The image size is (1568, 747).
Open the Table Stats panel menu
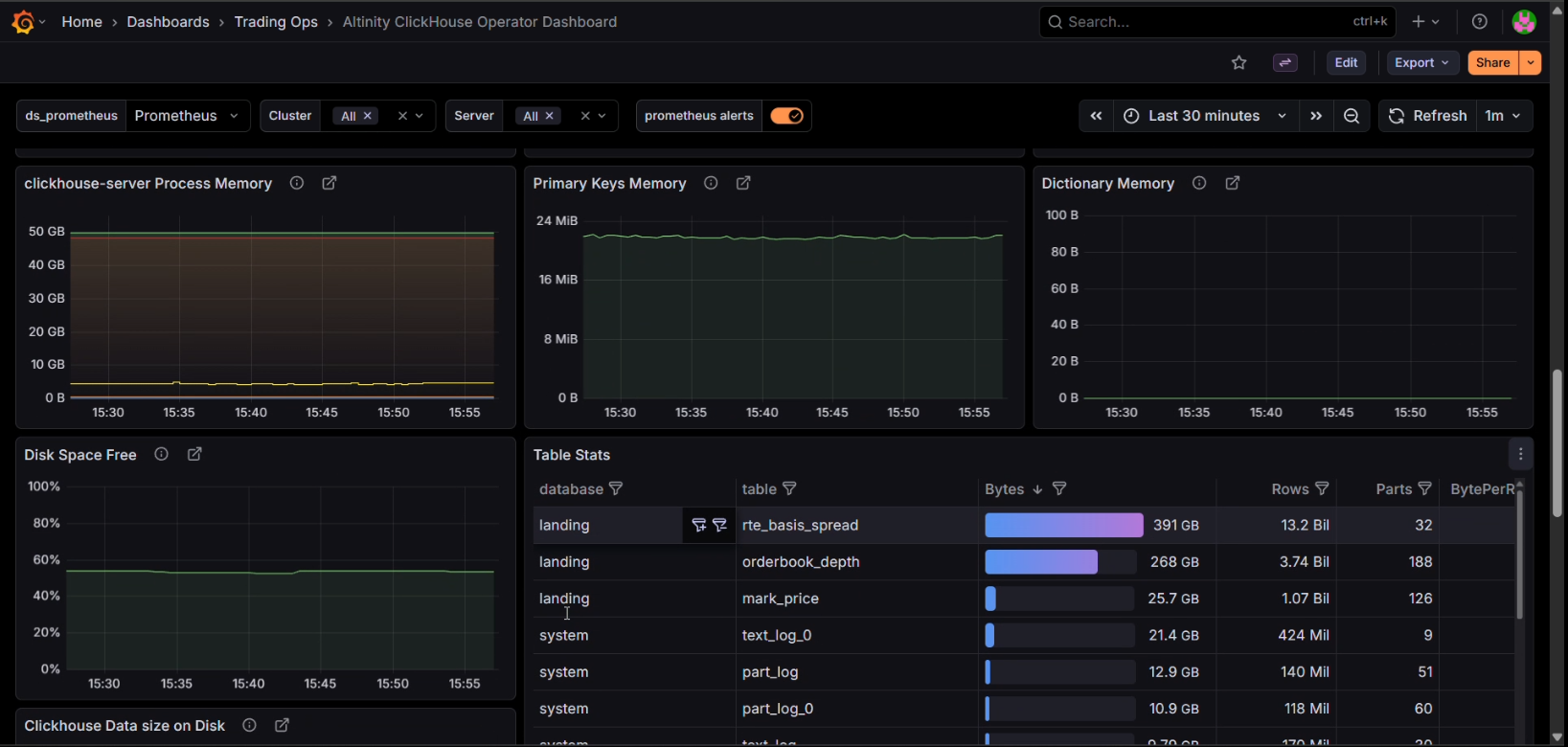(x=1521, y=454)
